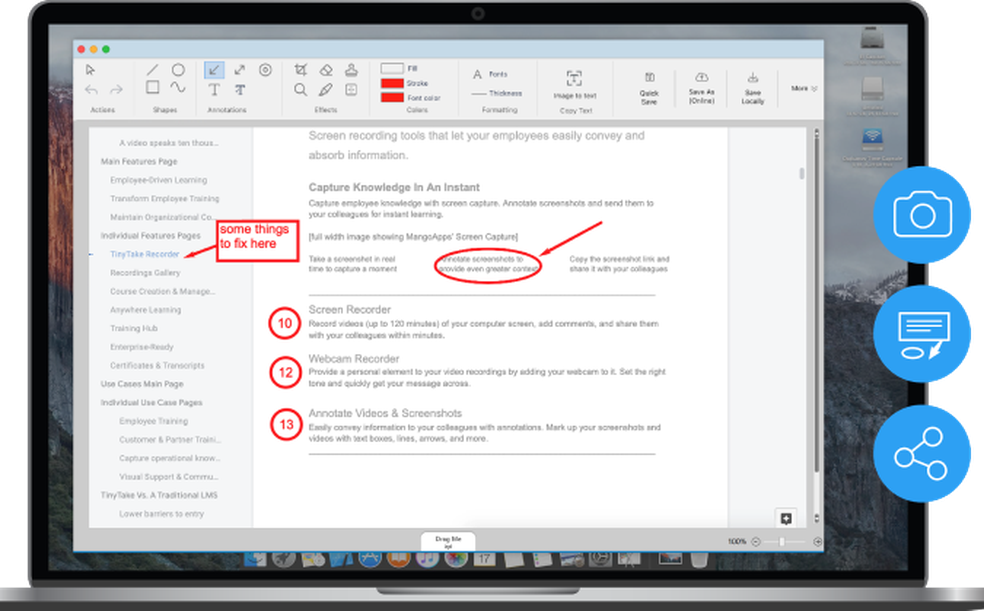Click the Save As (Online) button
The width and height of the screenshot is (984, 611).
pos(702,85)
